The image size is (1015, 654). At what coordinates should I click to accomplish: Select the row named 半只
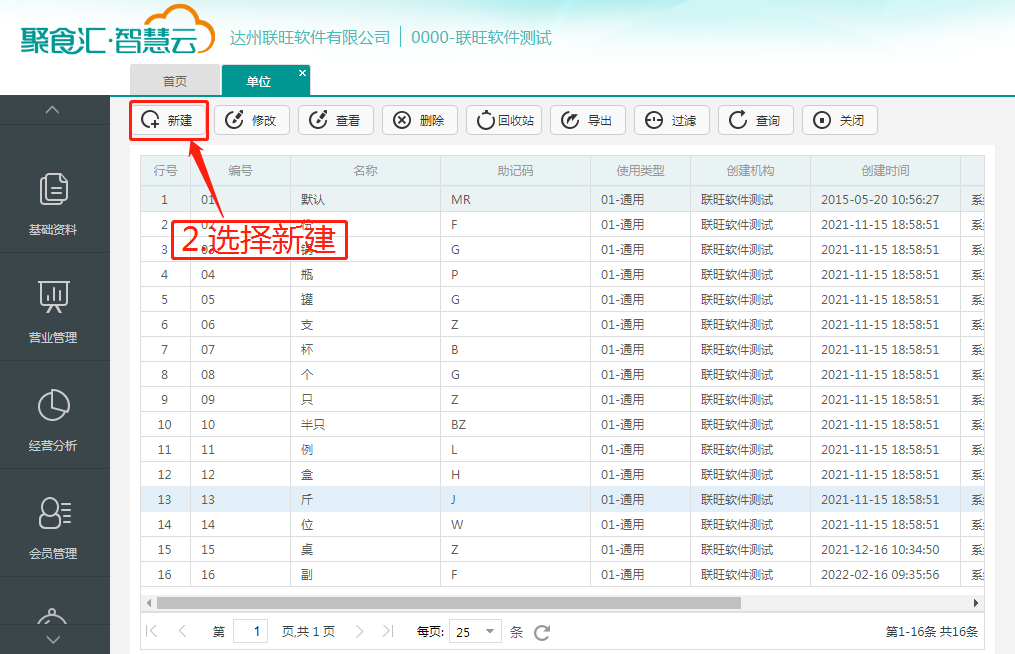point(562,425)
